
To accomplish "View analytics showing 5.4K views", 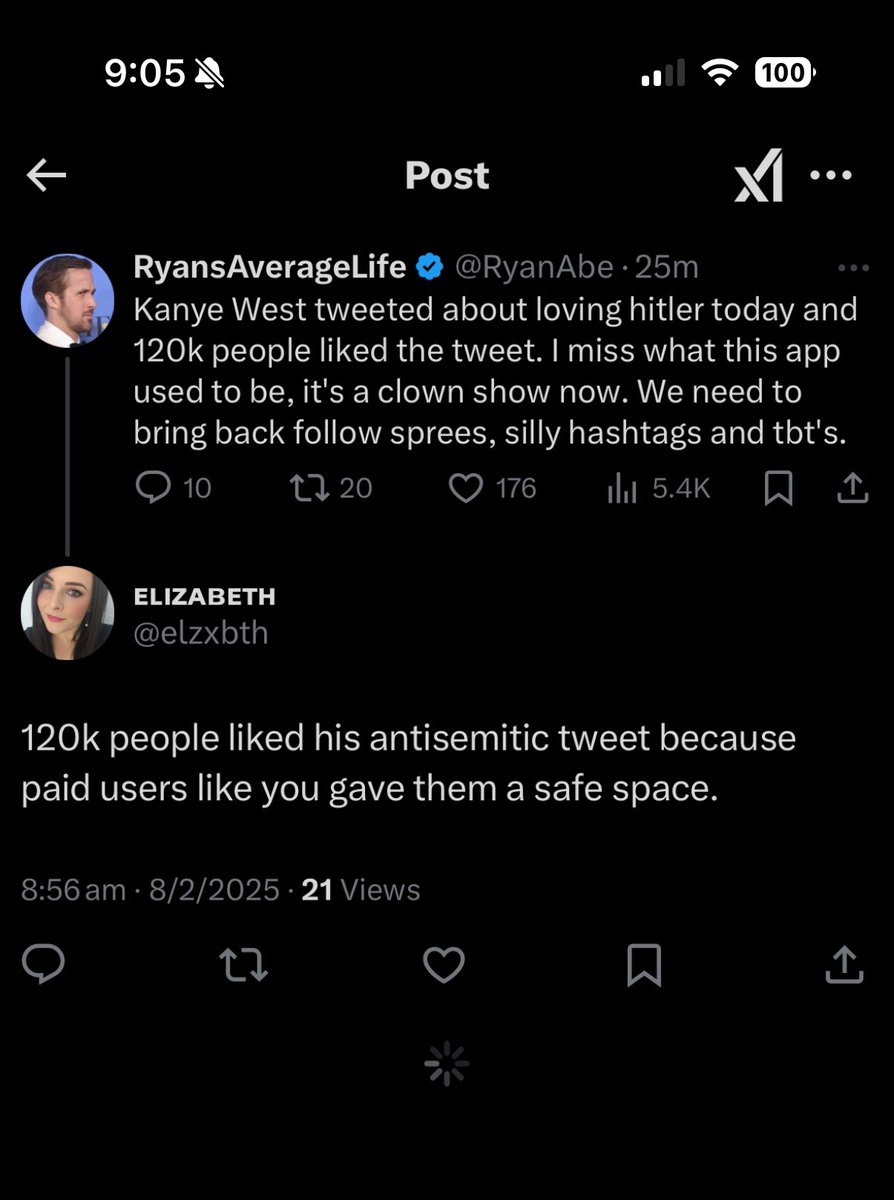I will tap(659, 488).
